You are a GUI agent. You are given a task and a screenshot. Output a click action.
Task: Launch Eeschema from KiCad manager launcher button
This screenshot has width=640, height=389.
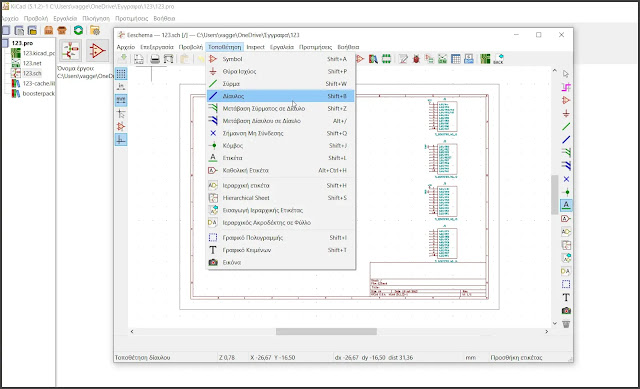click(x=71, y=51)
